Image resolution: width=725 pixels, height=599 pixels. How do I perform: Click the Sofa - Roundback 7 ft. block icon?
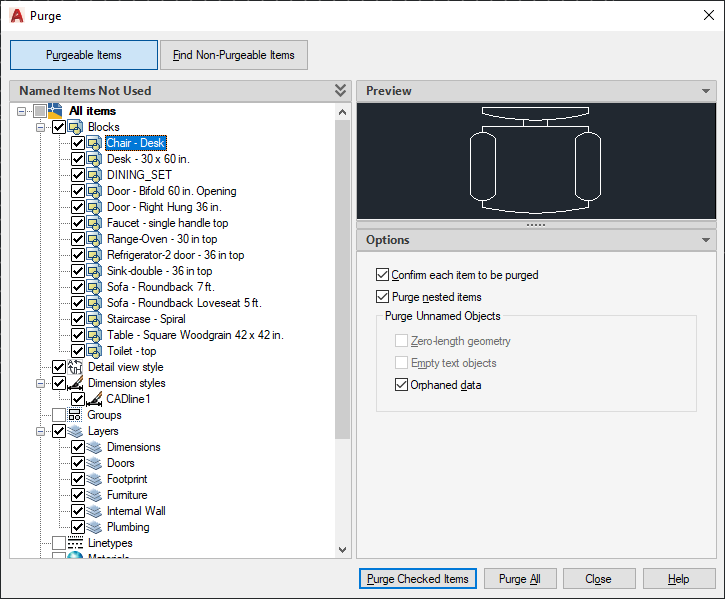94,287
